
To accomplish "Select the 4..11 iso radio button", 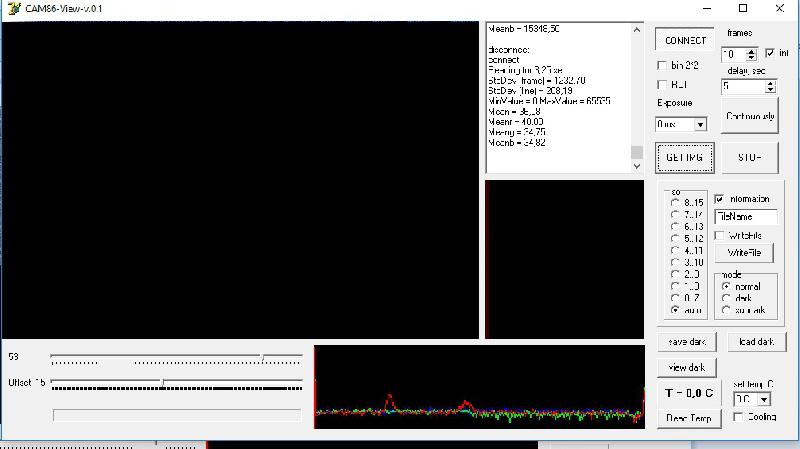I will pyautogui.click(x=675, y=251).
